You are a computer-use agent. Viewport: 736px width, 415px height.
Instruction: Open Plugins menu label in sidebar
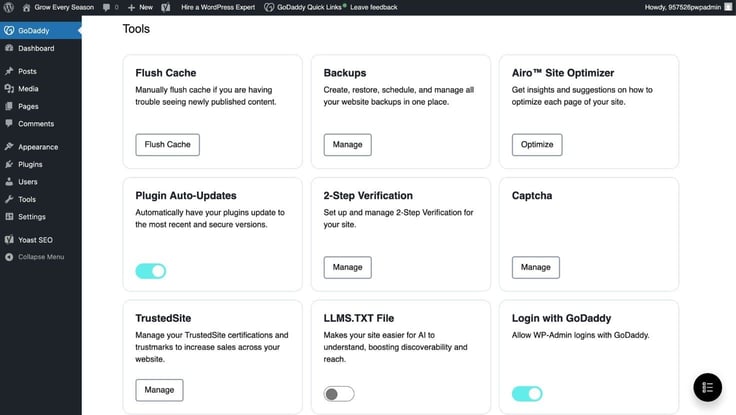pyautogui.click(x=30, y=164)
